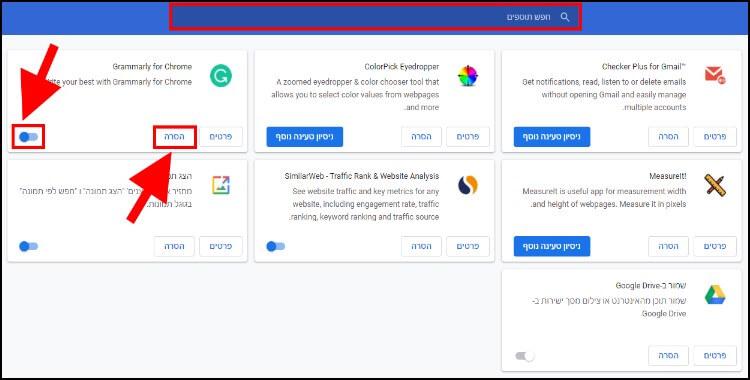Click the MeasureIt 'useful app' description
The height and width of the screenshot is (380, 750).
pos(604,198)
